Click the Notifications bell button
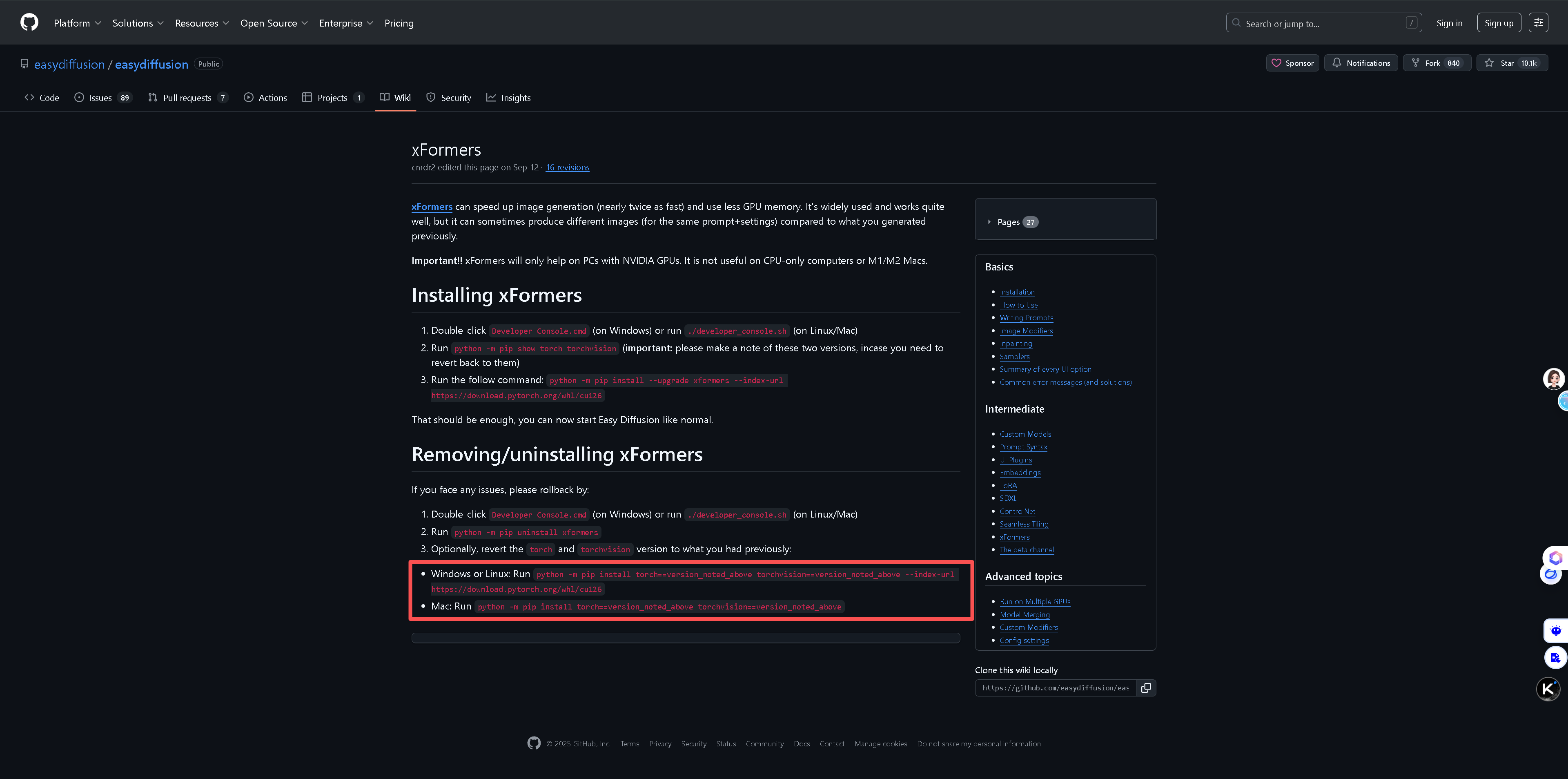Image resolution: width=1568 pixels, height=779 pixels. tap(1361, 63)
